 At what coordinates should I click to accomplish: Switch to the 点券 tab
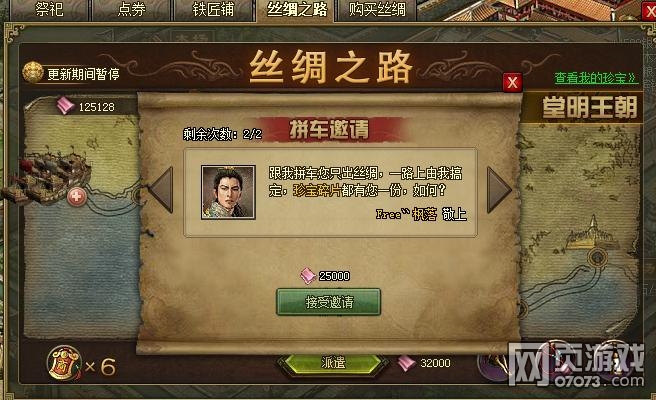(131, 10)
